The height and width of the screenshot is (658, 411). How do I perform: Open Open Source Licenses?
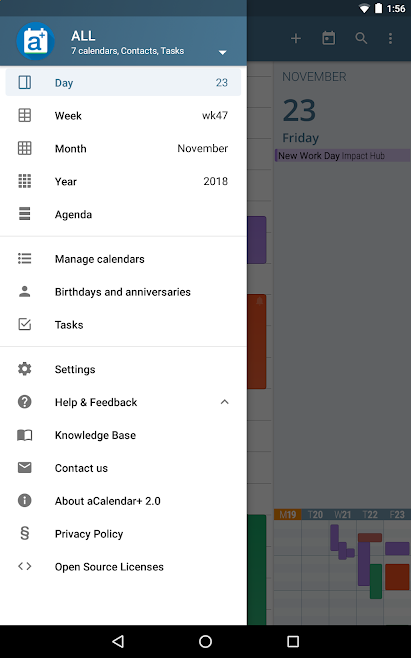123,567
